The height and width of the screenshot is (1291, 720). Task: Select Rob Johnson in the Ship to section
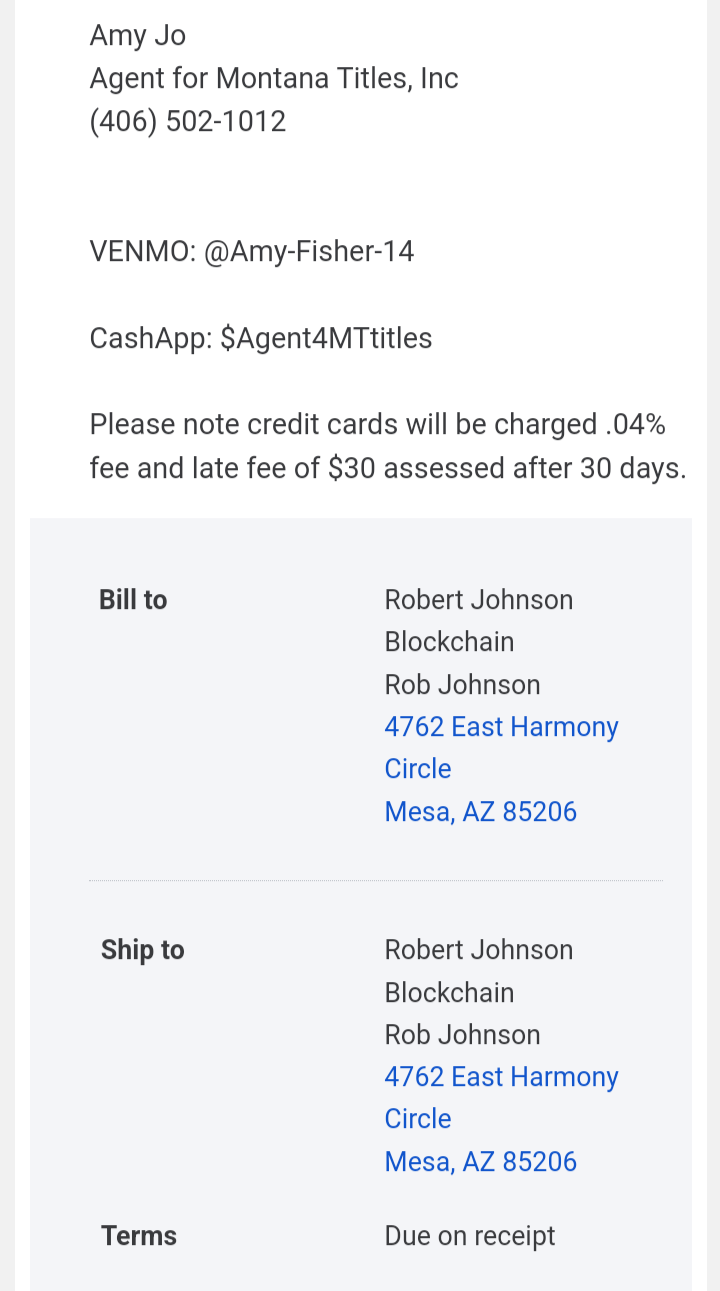tap(462, 1035)
